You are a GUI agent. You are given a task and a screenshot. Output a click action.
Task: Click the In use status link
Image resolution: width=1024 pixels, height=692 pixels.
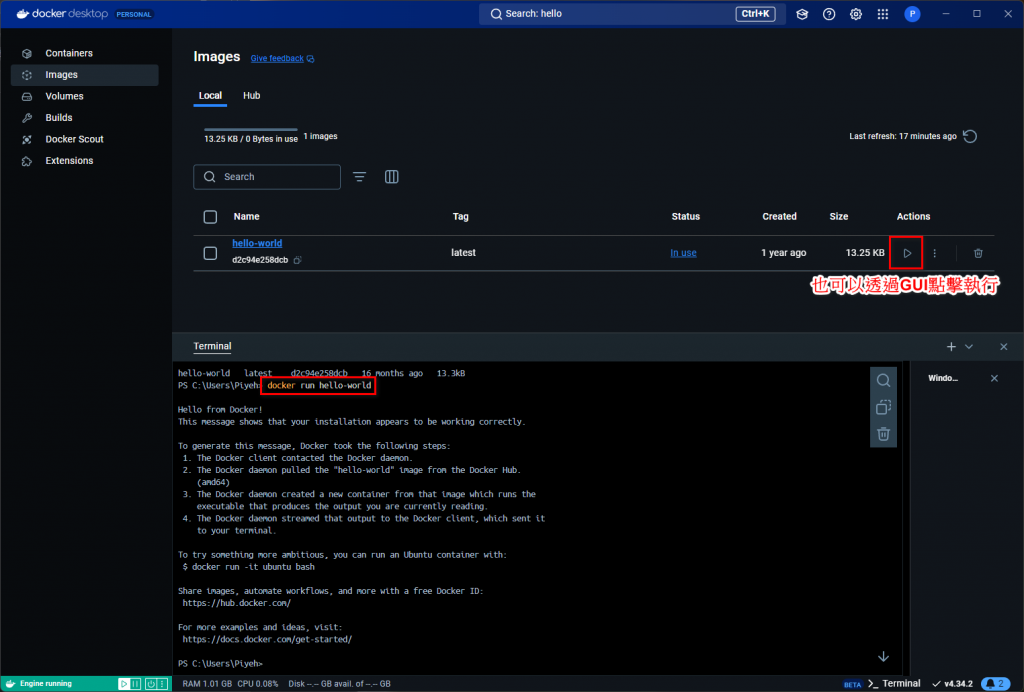coord(683,253)
